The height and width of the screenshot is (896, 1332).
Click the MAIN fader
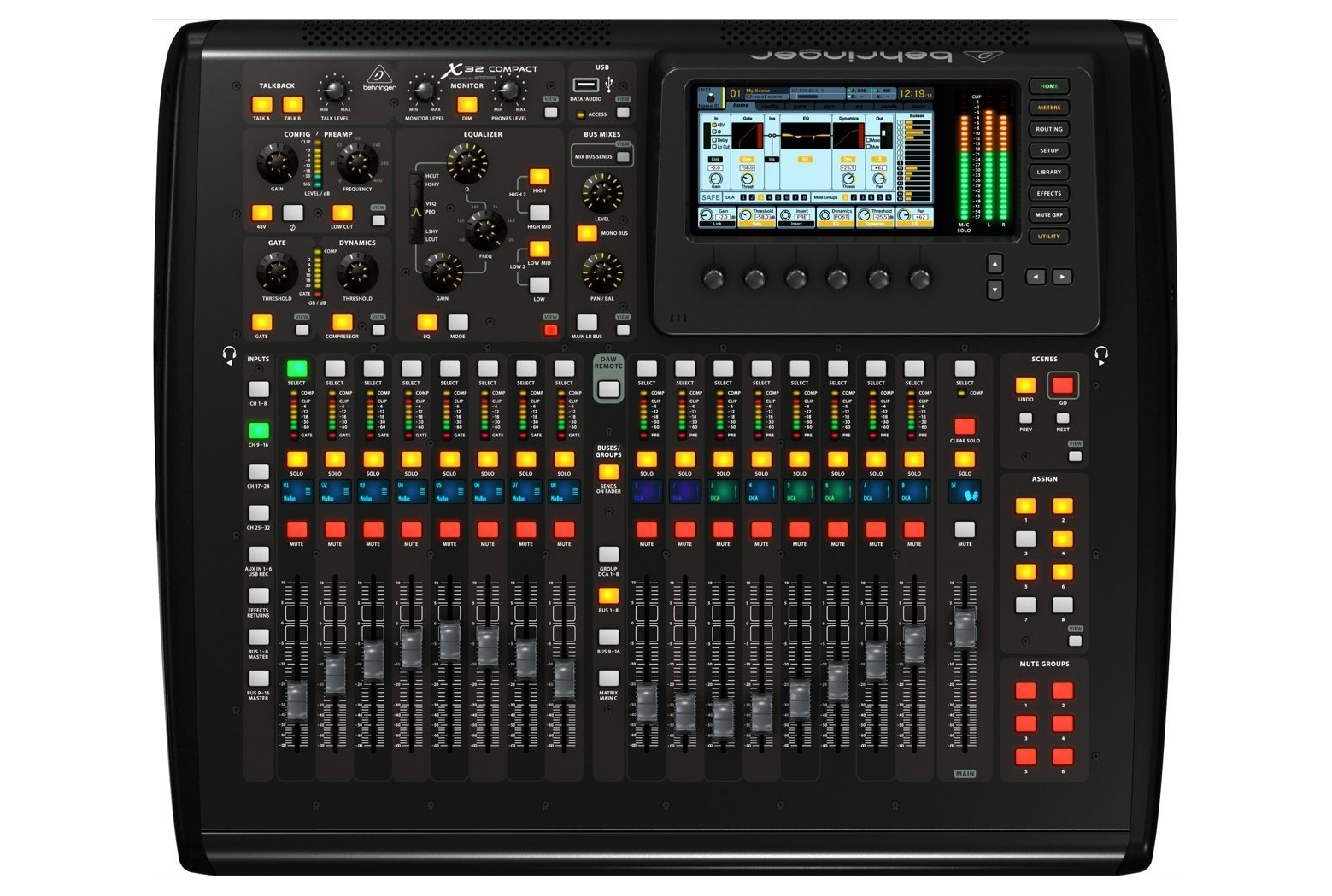[965, 628]
